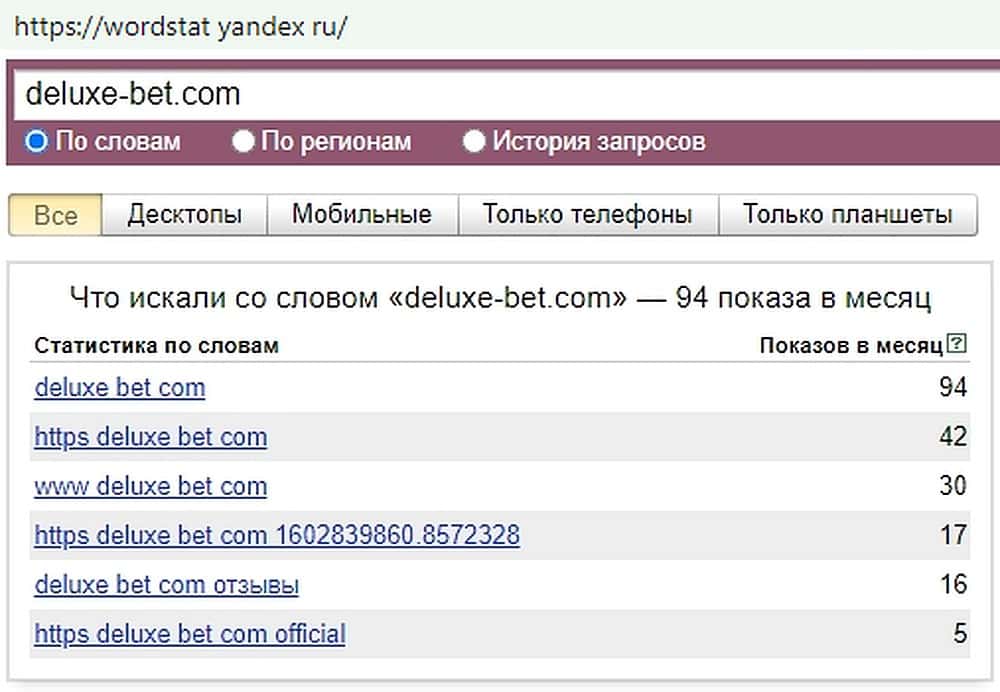
Task: Choose the 'История запросов' radio button
Action: pos(474,141)
